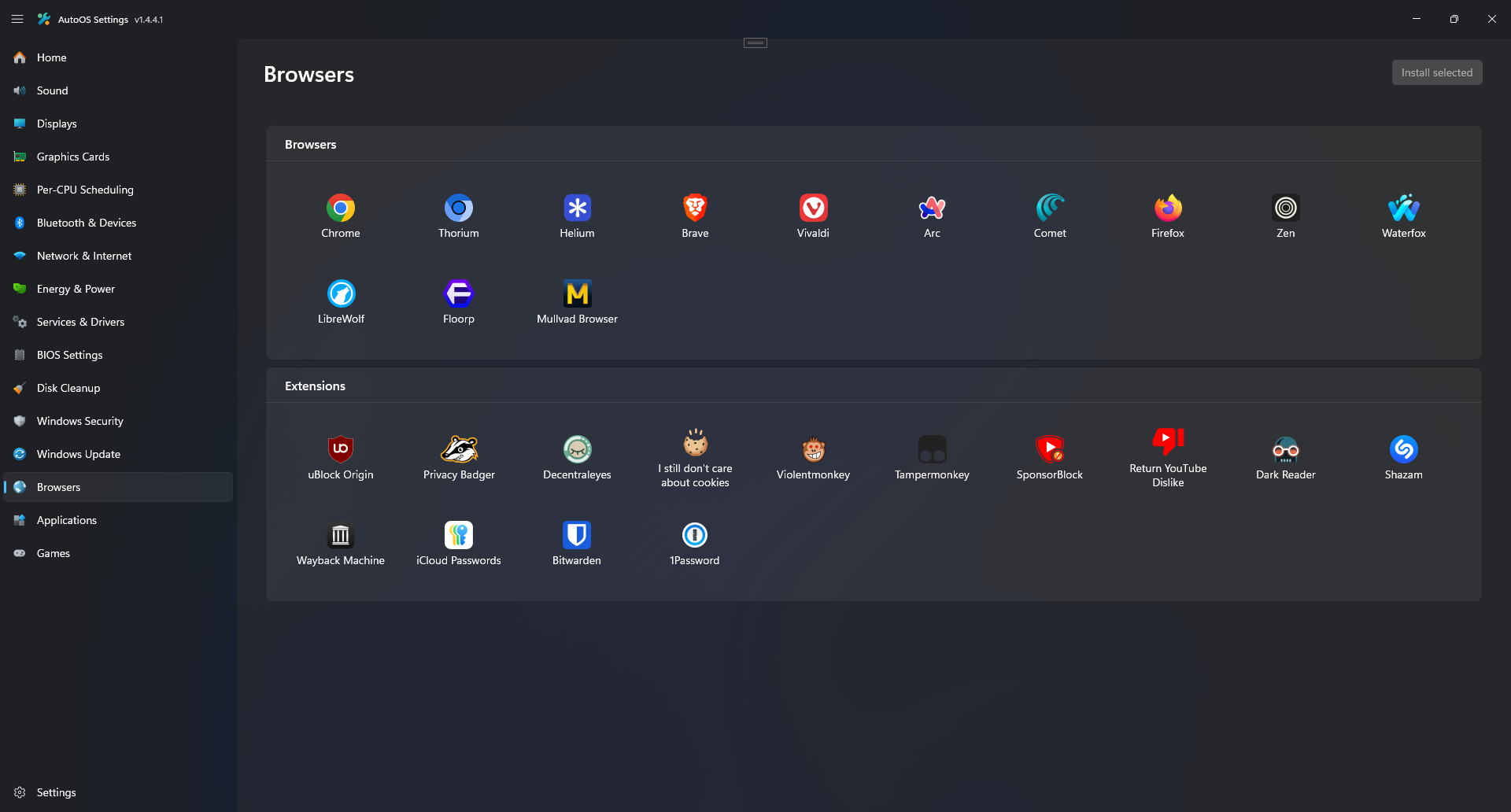This screenshot has height=812, width=1511.
Task: Open Settings at sidebar bottom
Action: click(118, 792)
